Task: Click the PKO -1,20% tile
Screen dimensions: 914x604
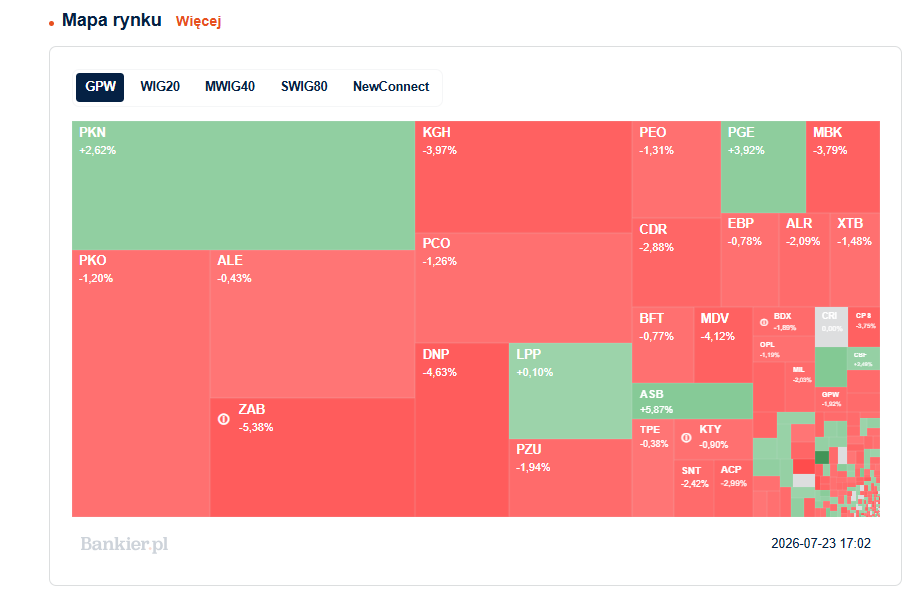Action: 141,384
